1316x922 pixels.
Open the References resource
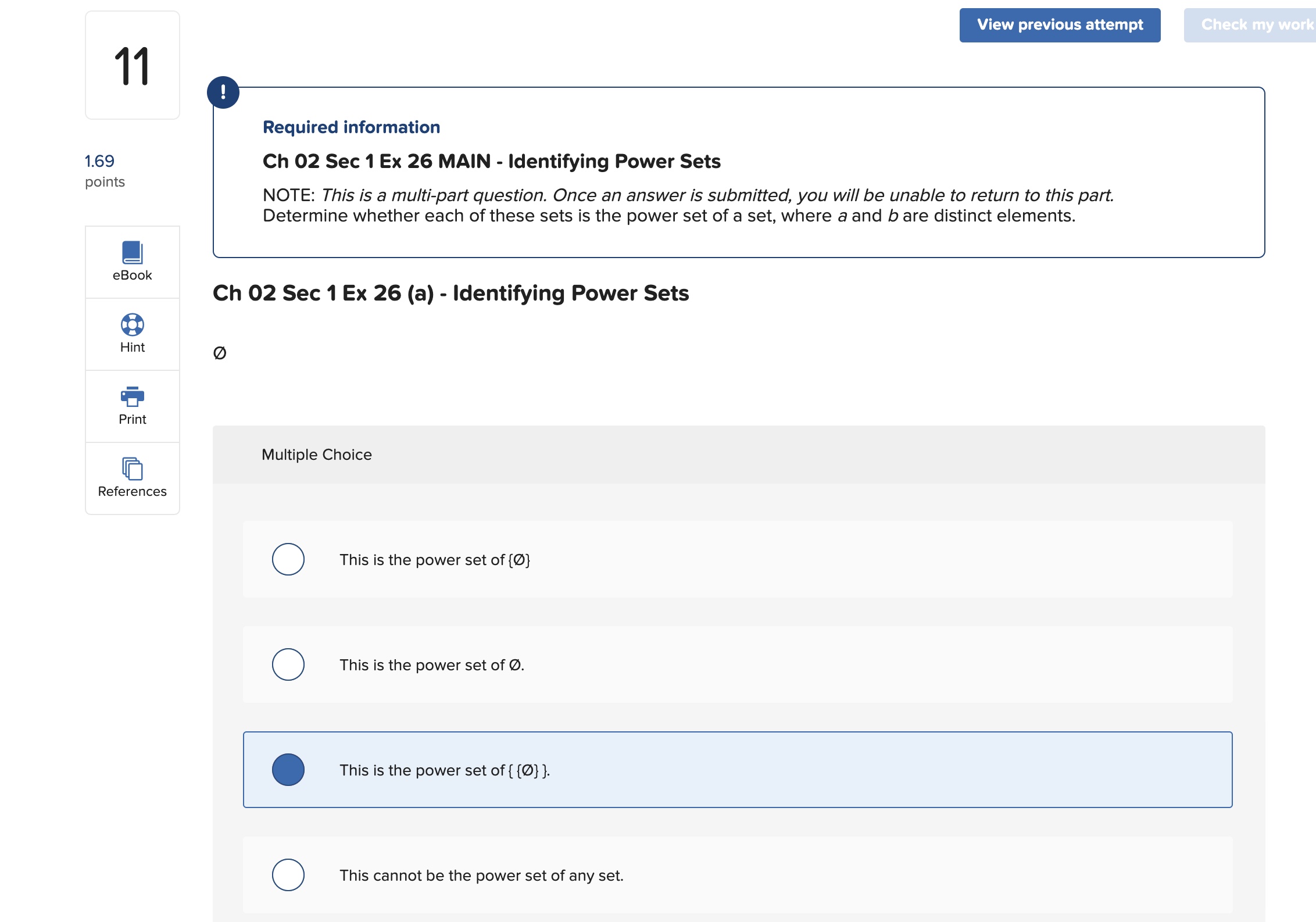pos(132,478)
